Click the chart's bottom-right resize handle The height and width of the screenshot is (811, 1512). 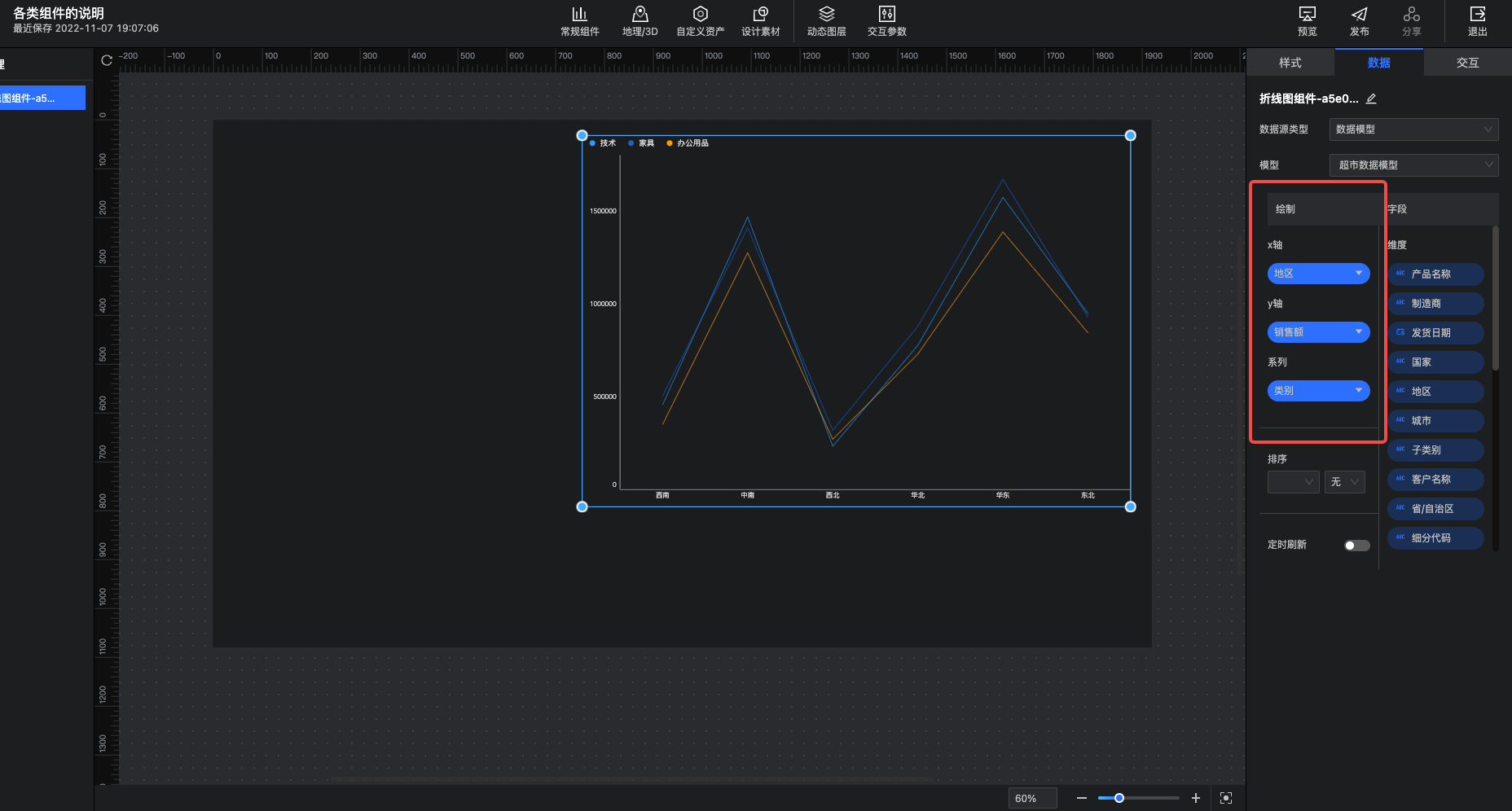(x=1130, y=506)
